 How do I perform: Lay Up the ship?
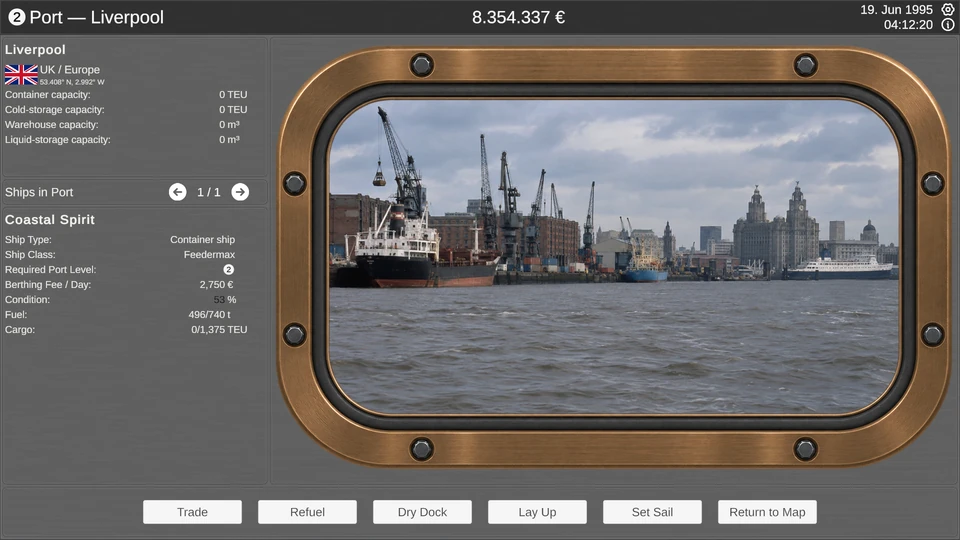coord(537,512)
